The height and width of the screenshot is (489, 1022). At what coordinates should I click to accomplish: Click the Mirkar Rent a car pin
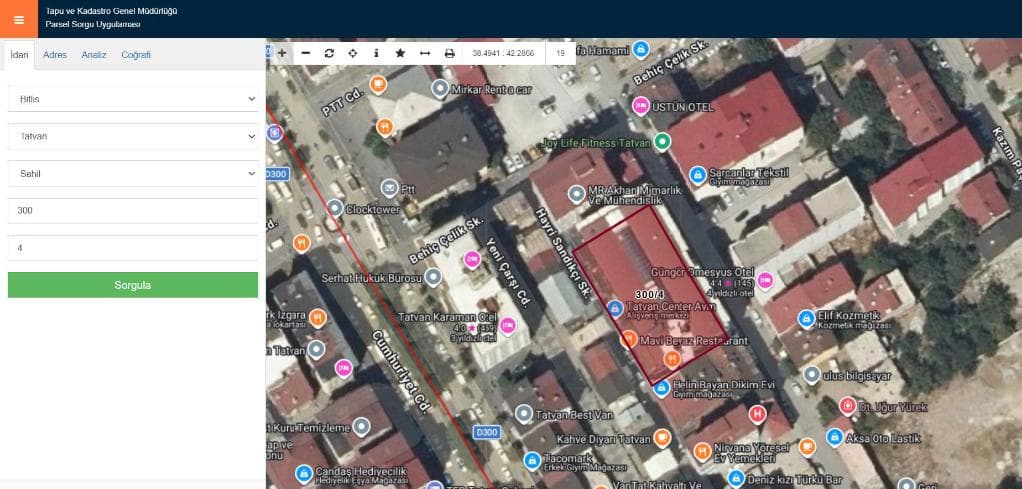pos(440,89)
